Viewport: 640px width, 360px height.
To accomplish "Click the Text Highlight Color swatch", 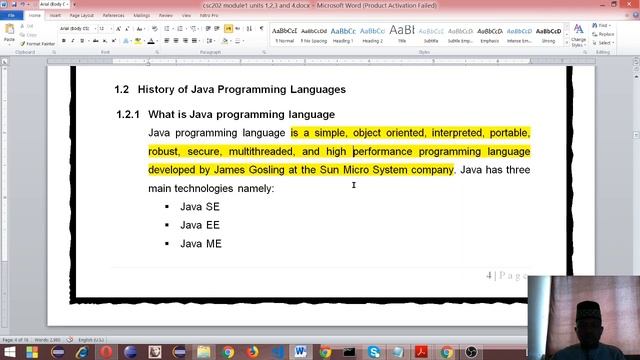I will [138, 41].
